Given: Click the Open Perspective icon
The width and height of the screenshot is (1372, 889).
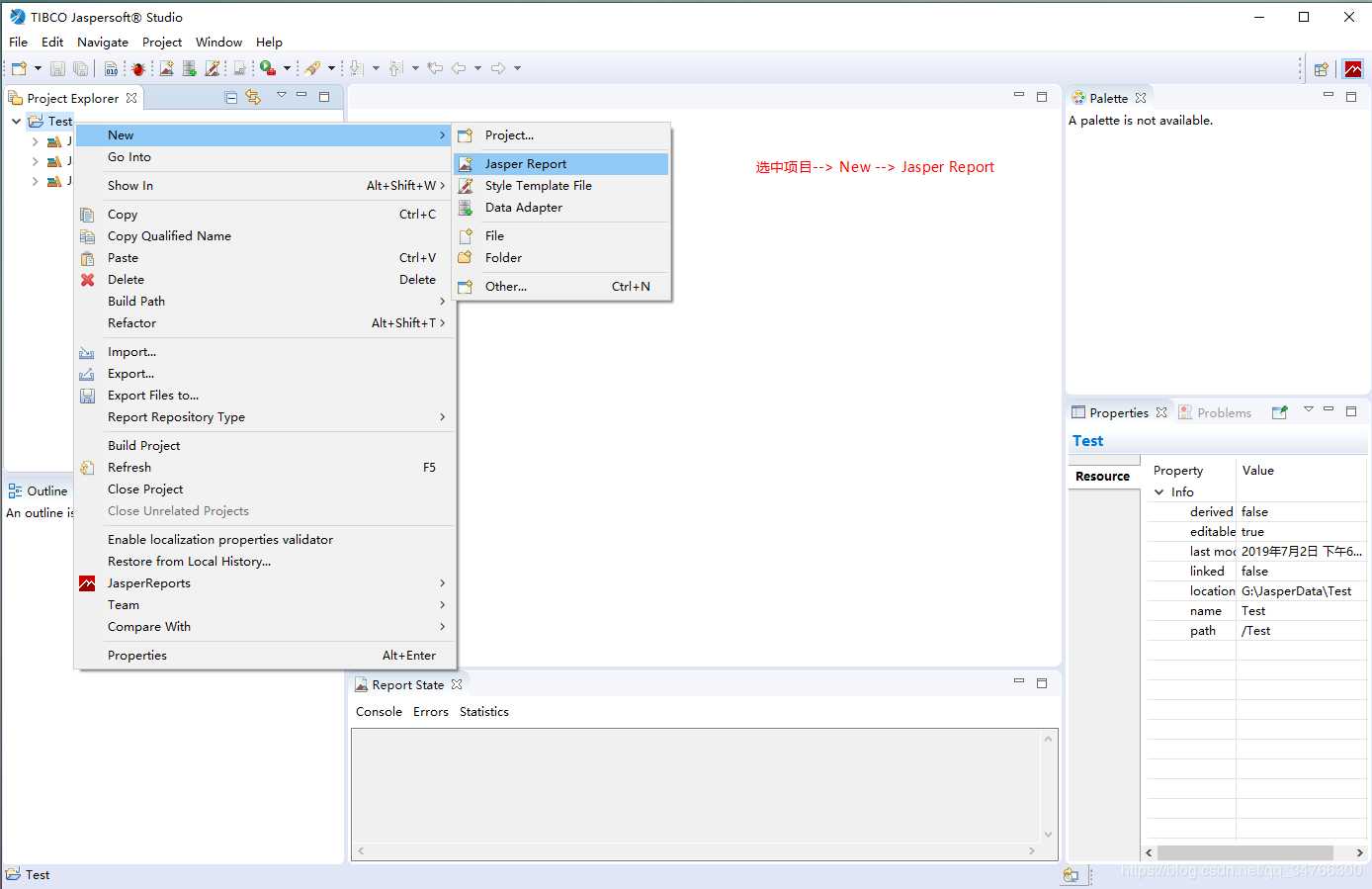Looking at the screenshot, I should tap(1322, 69).
